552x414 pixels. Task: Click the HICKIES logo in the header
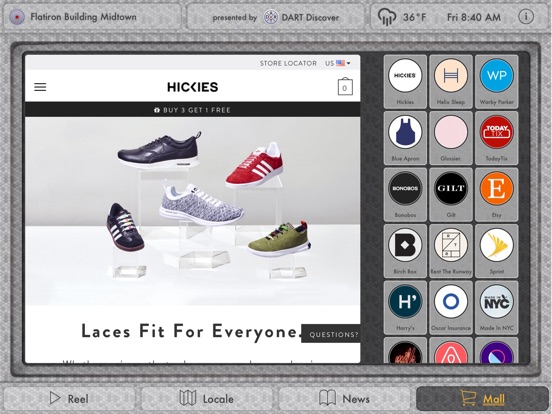pyautogui.click(x=193, y=87)
